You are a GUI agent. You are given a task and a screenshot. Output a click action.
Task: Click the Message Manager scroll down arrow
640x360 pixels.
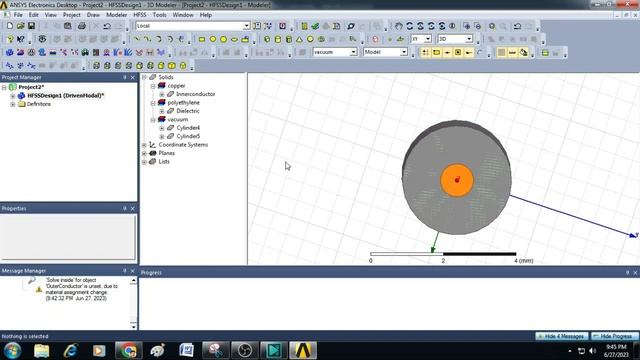click(133, 326)
